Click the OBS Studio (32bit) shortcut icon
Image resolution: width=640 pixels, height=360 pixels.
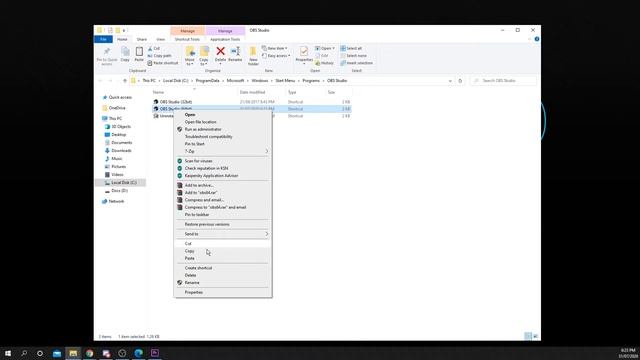pos(156,102)
